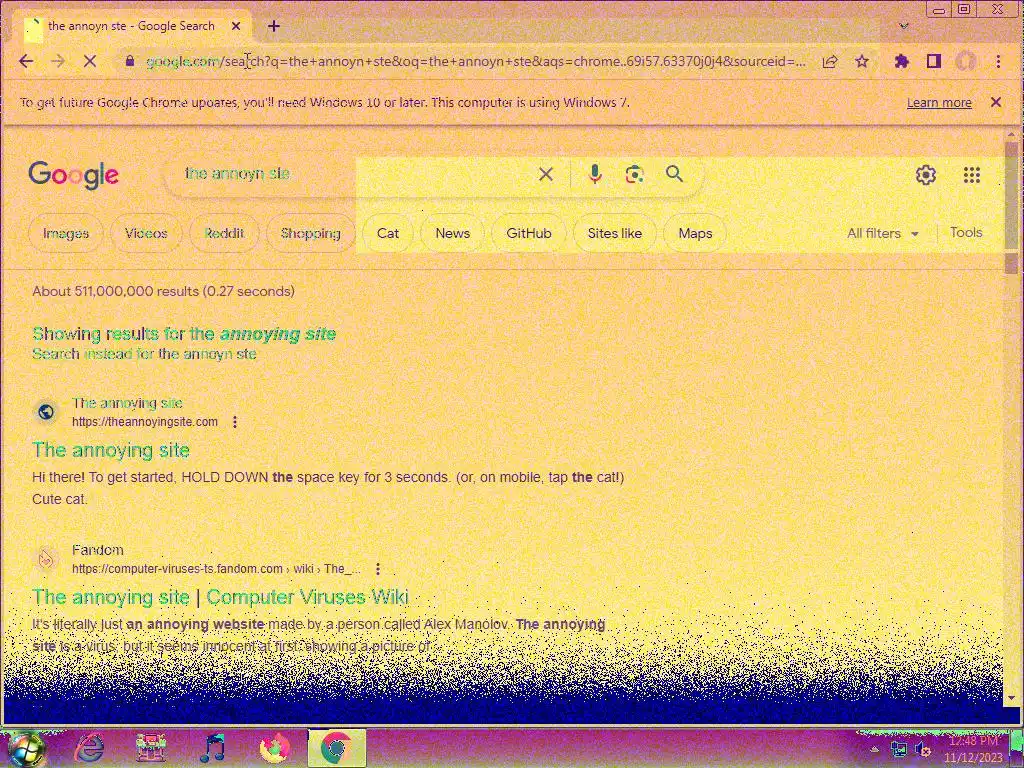Click theannoyingsite.com globe favicon
This screenshot has height=768, width=1024.
tap(46, 412)
